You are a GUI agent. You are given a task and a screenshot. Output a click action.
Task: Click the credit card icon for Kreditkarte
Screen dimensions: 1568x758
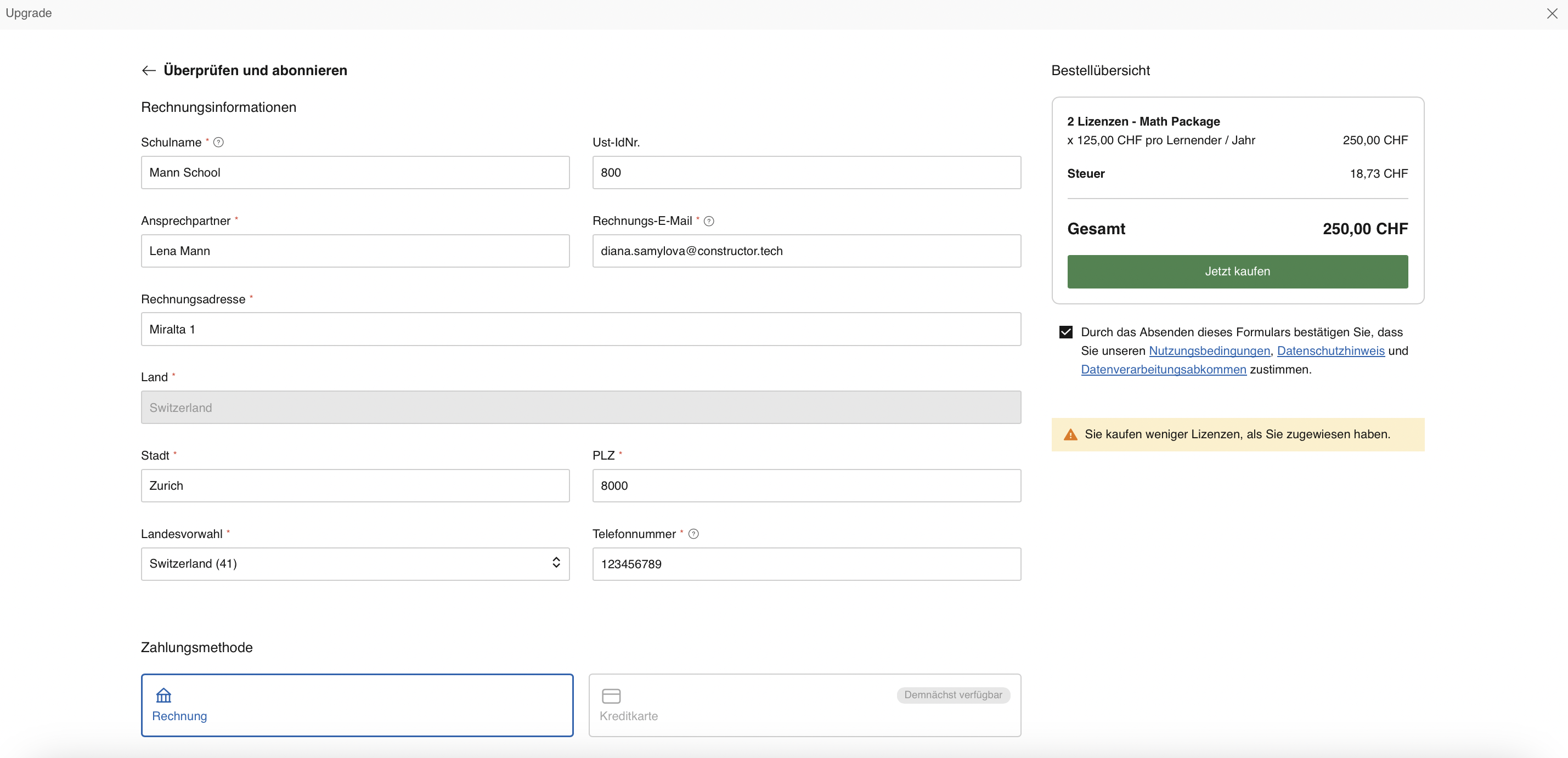click(x=611, y=695)
